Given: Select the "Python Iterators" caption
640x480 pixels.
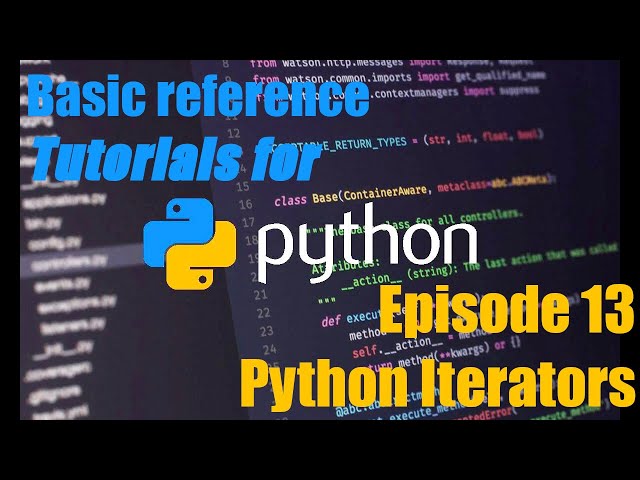Looking at the screenshot, I should (x=438, y=384).
